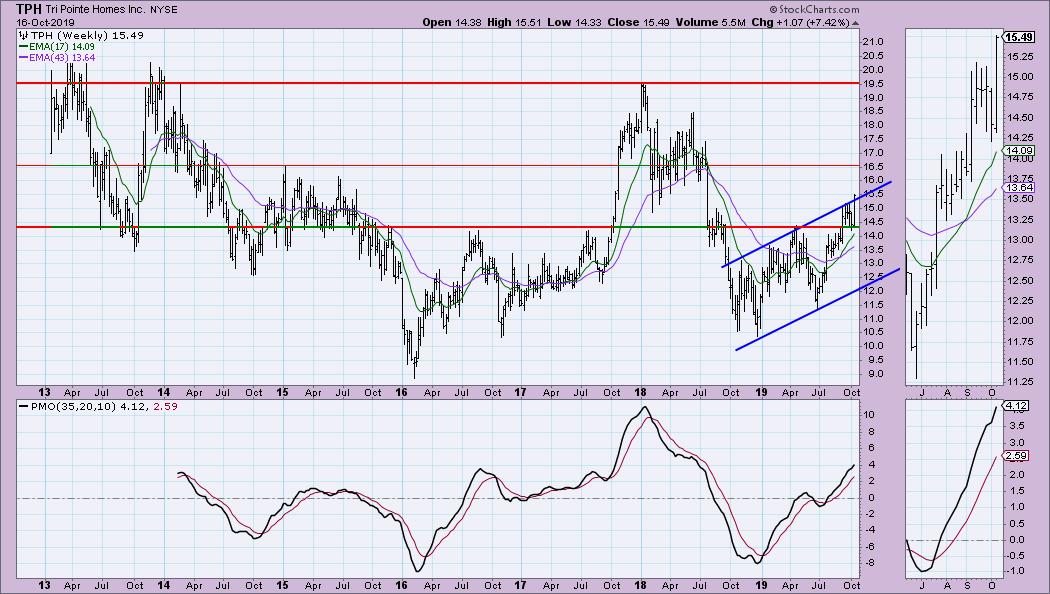Click the -8 label on the PMO axis
Screen dimensions: 1050x594
tap(869, 562)
